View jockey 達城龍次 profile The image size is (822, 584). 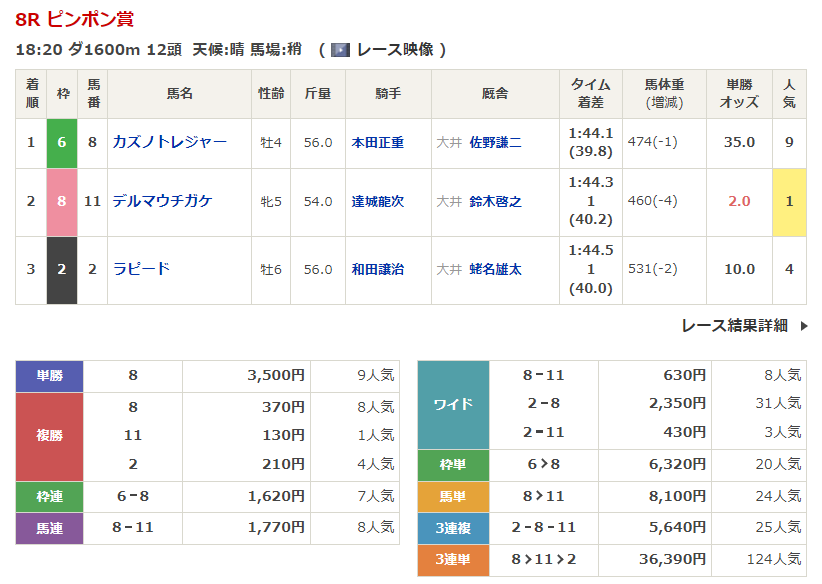click(377, 201)
